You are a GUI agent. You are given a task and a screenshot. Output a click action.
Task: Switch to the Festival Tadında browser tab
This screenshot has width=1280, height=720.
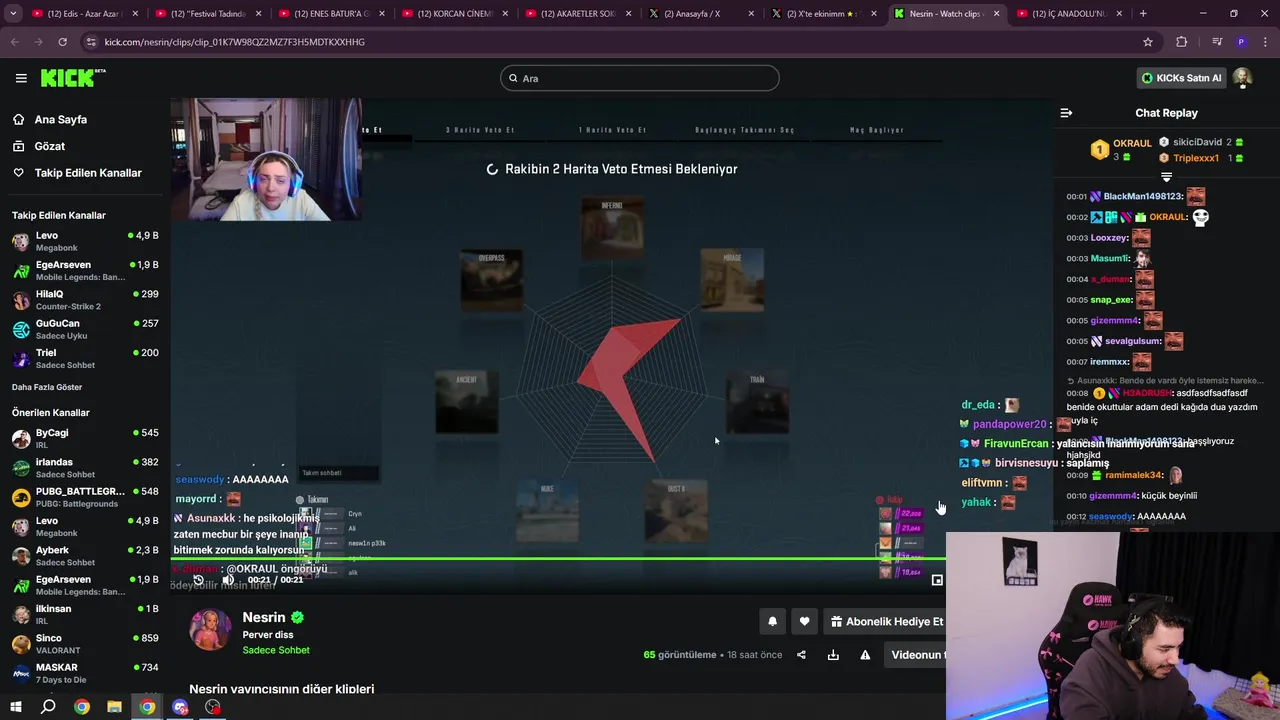[207, 14]
